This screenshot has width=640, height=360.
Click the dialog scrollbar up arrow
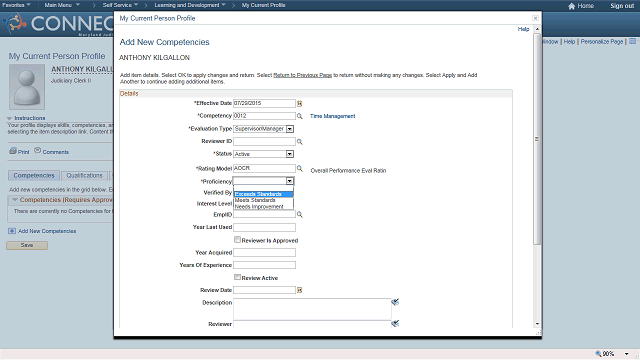click(537, 29)
